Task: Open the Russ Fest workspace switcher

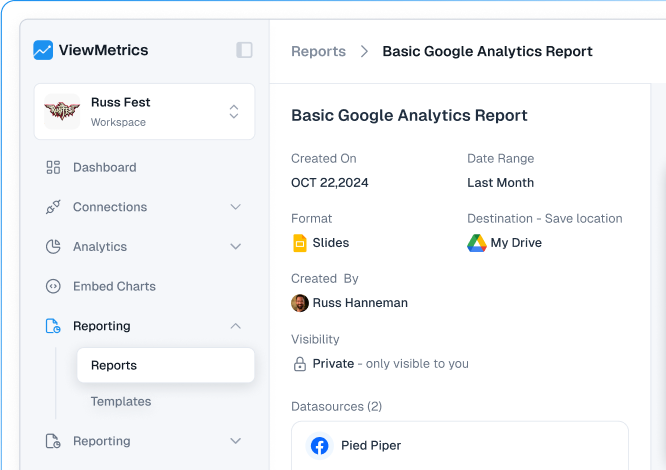Action: tap(233, 111)
